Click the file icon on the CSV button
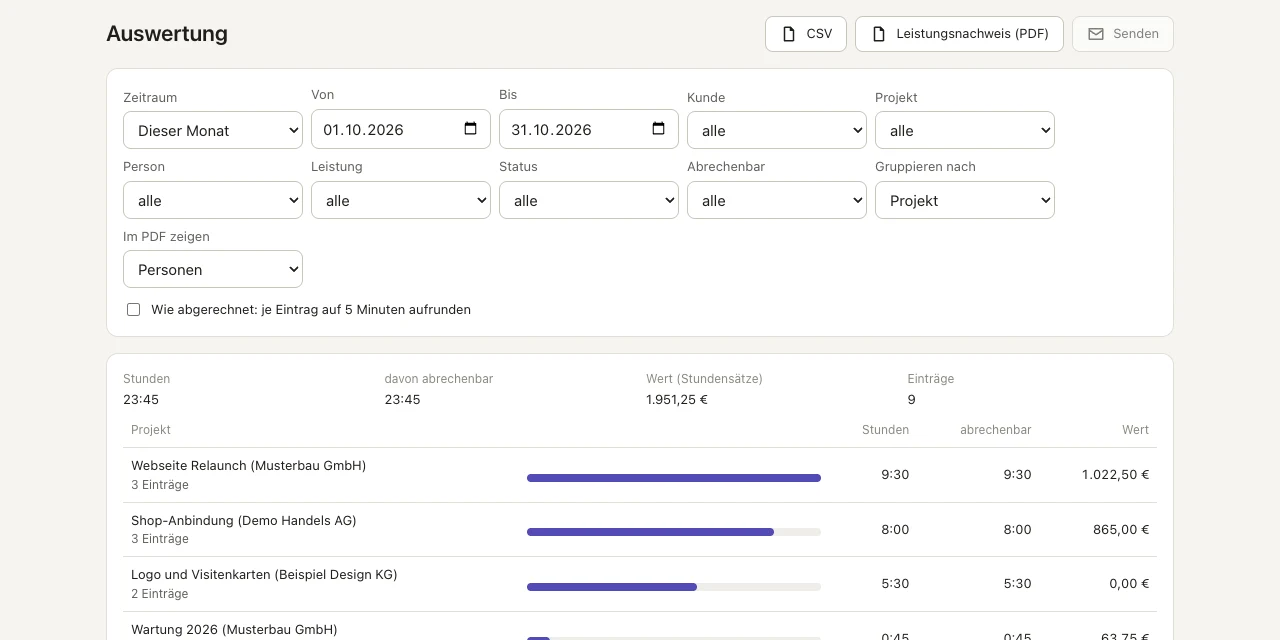Image resolution: width=1280 pixels, height=640 pixels. [x=788, y=34]
